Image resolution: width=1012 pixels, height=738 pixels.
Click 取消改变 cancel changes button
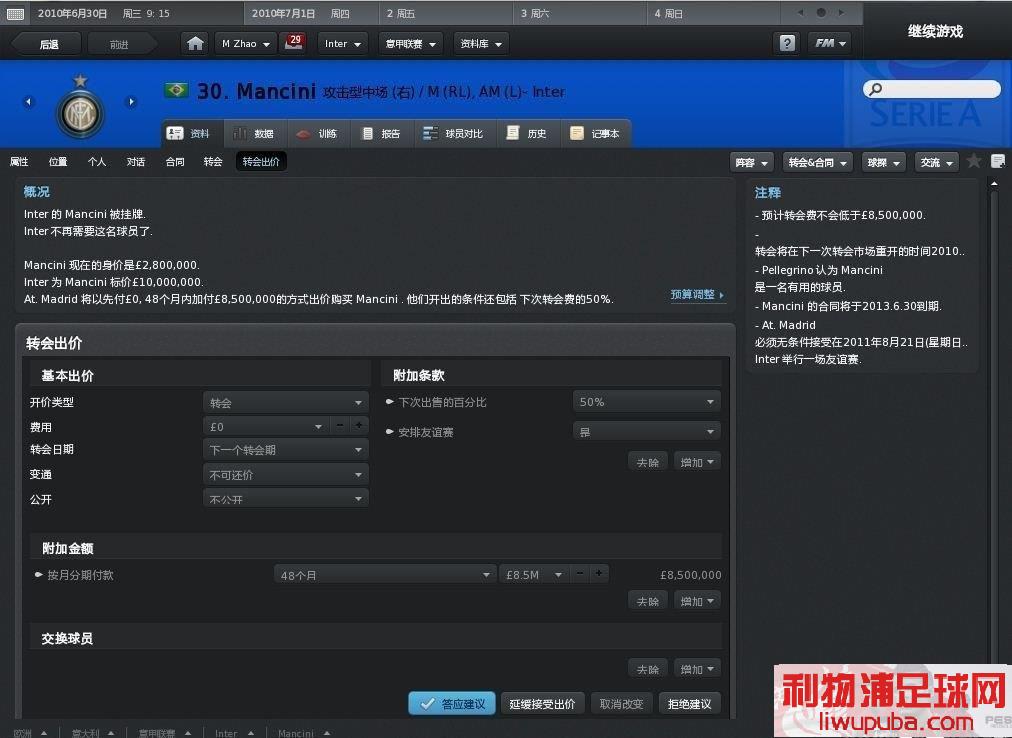[x=622, y=704]
